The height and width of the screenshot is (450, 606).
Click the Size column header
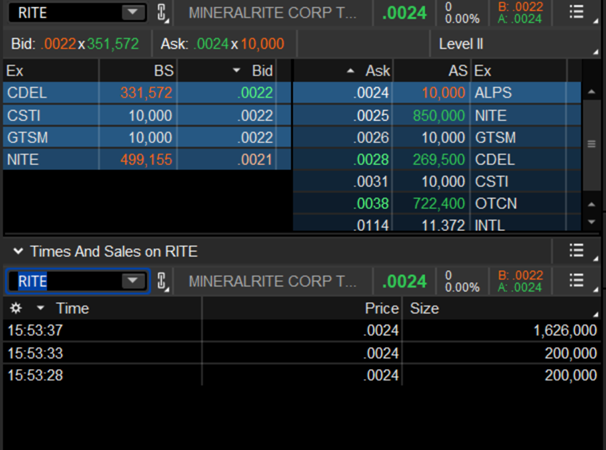pyautogui.click(x=424, y=308)
